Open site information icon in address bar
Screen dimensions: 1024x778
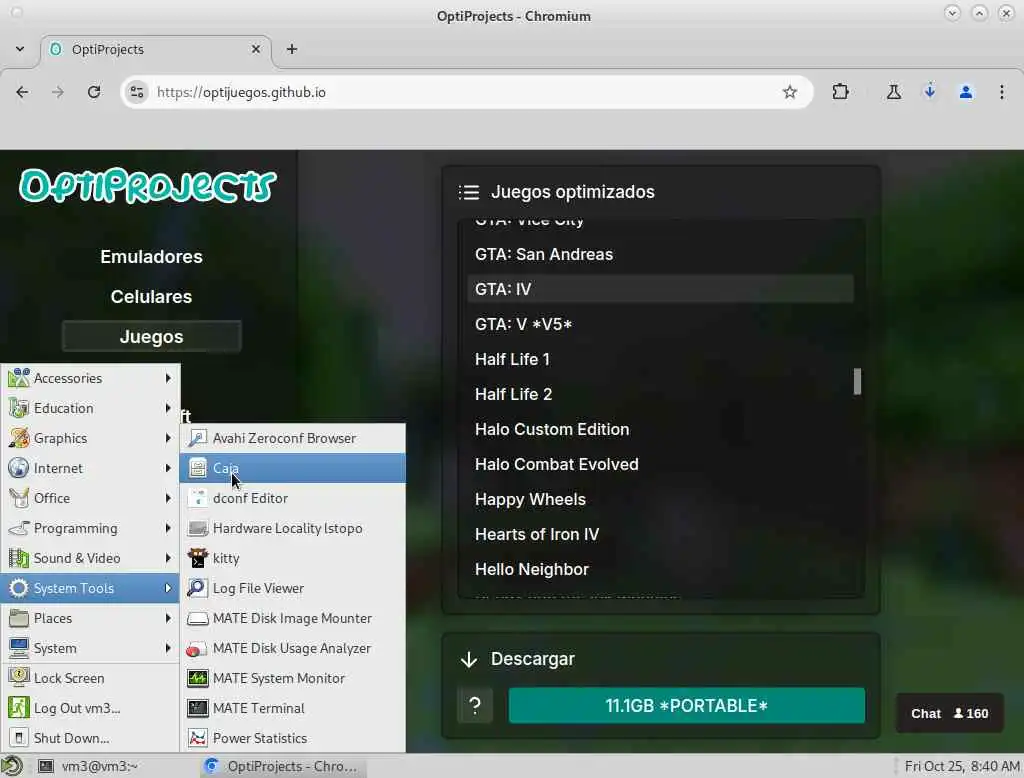(x=137, y=92)
